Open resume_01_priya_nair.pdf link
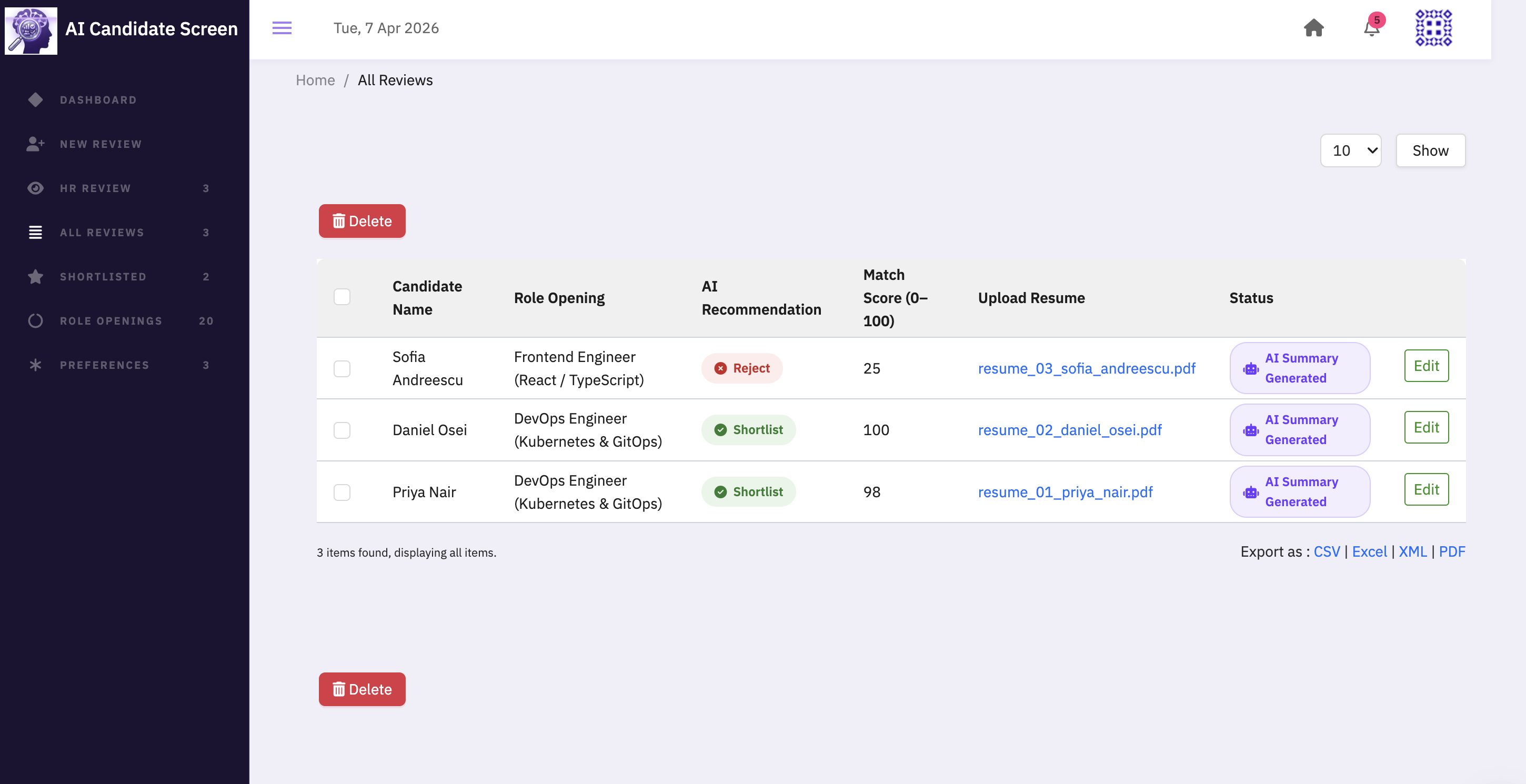The image size is (1526, 784). [1065, 492]
